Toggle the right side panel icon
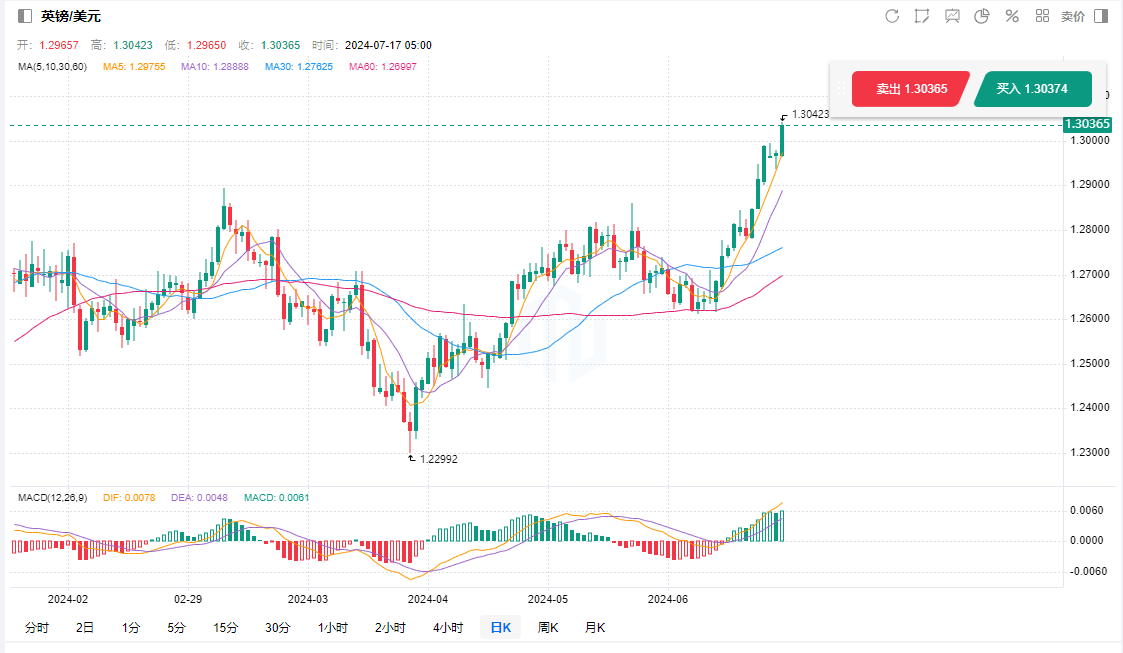 click(1101, 16)
